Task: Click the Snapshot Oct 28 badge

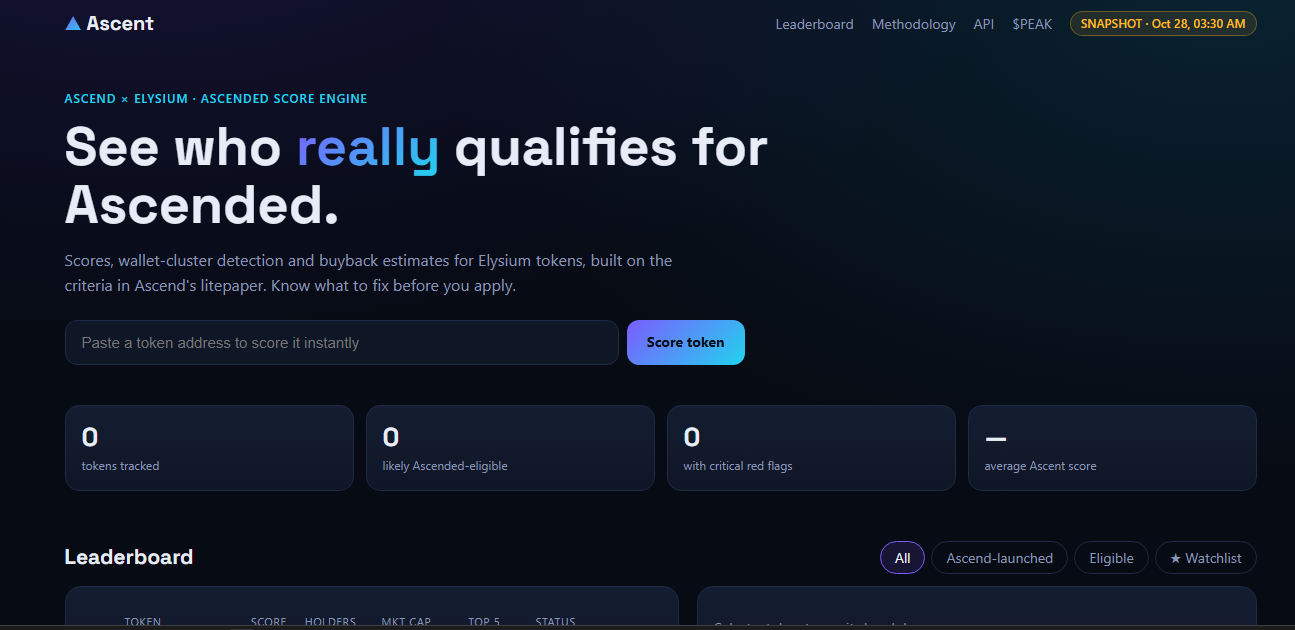Action: pyautogui.click(x=1163, y=23)
